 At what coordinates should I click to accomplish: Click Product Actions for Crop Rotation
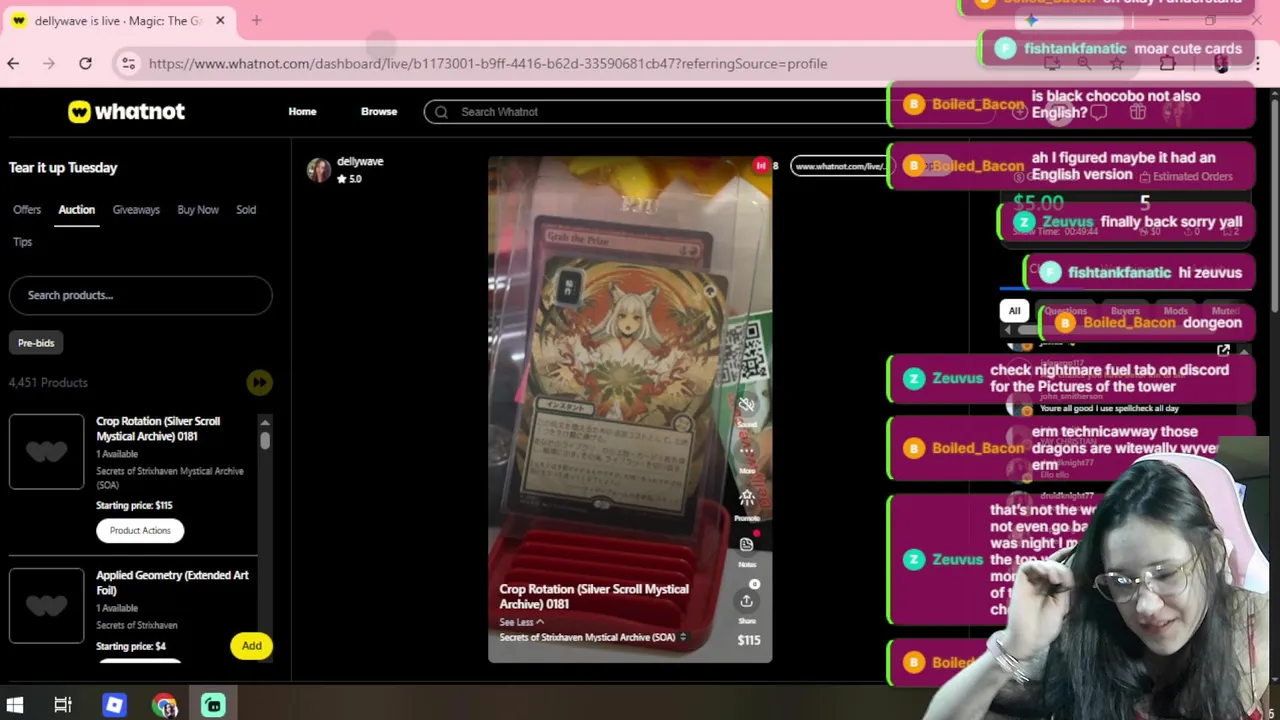point(140,530)
